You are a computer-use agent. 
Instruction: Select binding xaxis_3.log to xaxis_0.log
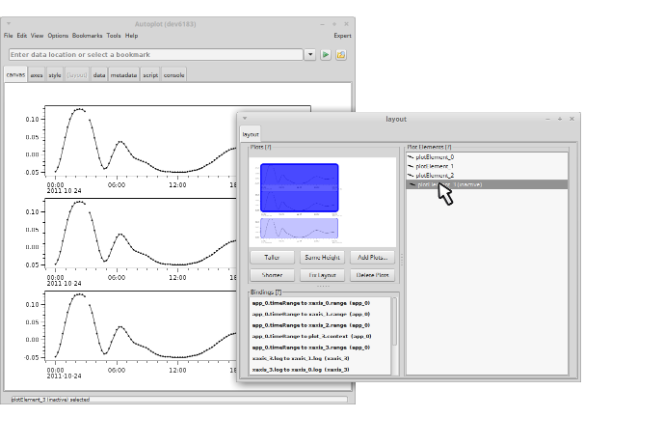321,370
